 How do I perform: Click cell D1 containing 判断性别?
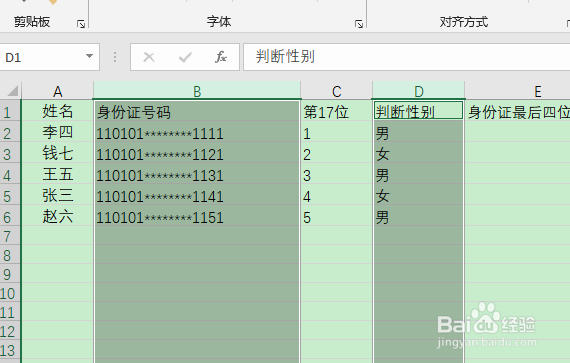(x=419, y=111)
